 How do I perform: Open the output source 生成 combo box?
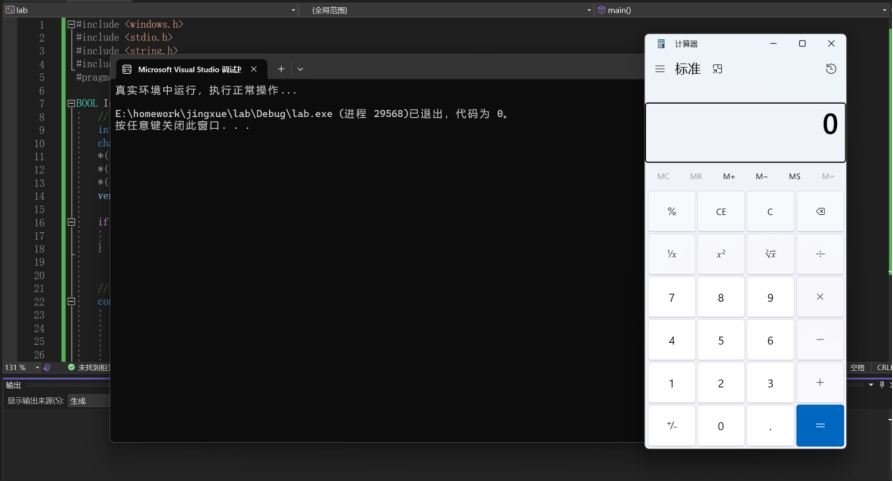(89, 401)
